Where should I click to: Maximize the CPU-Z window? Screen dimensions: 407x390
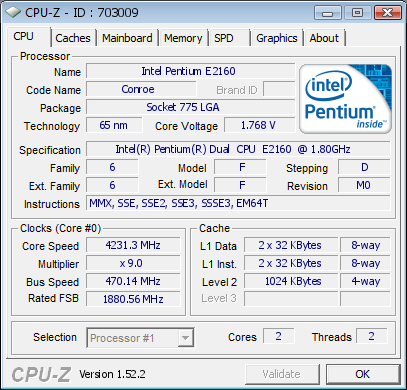point(357,13)
